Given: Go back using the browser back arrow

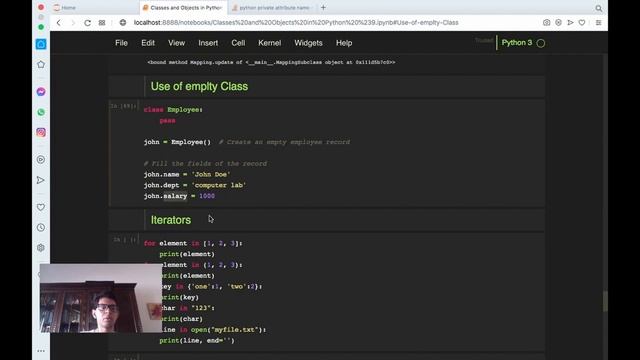Looking at the screenshot, I should point(59,23).
